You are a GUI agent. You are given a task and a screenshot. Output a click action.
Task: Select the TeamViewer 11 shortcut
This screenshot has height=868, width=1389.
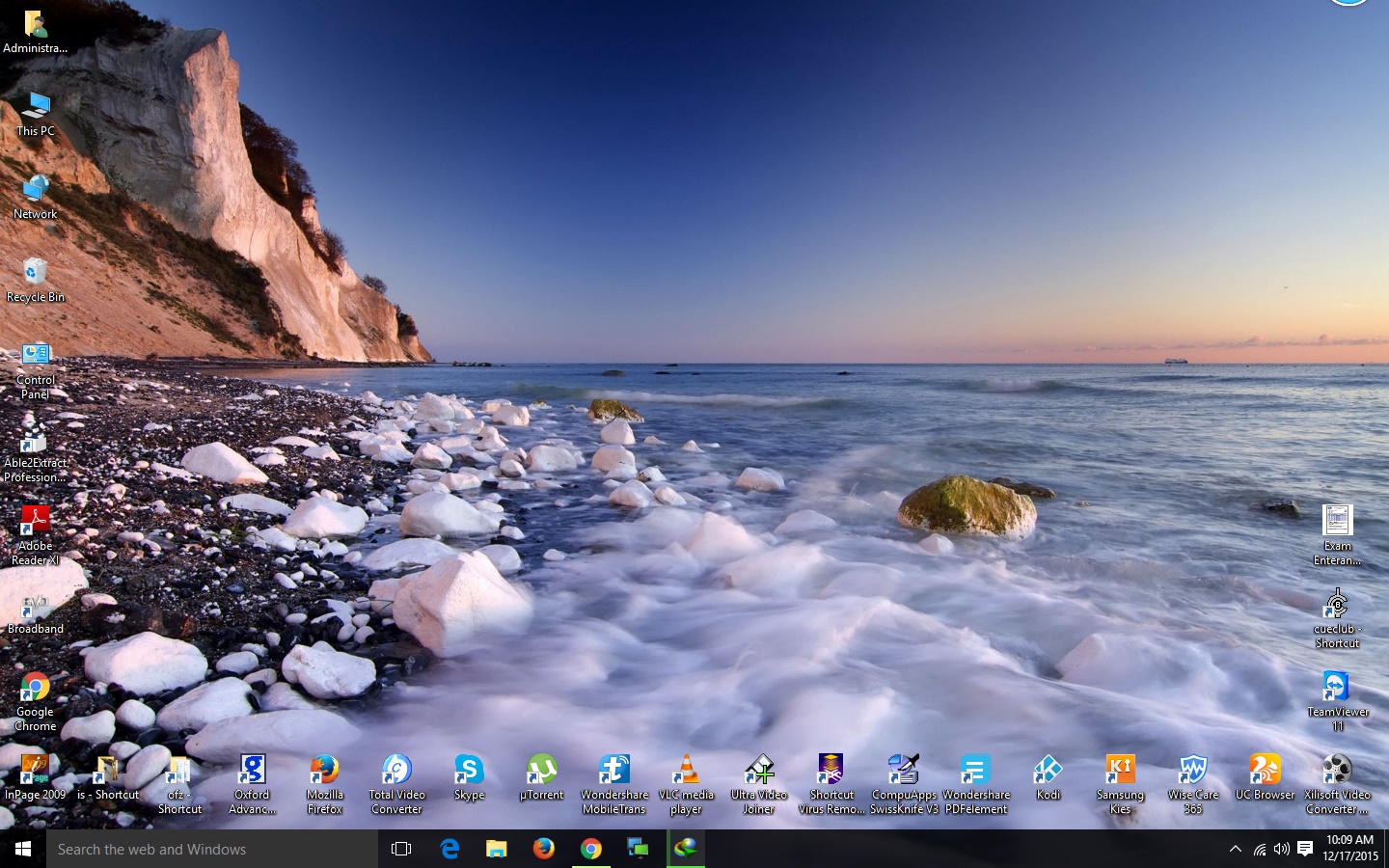(x=1337, y=703)
